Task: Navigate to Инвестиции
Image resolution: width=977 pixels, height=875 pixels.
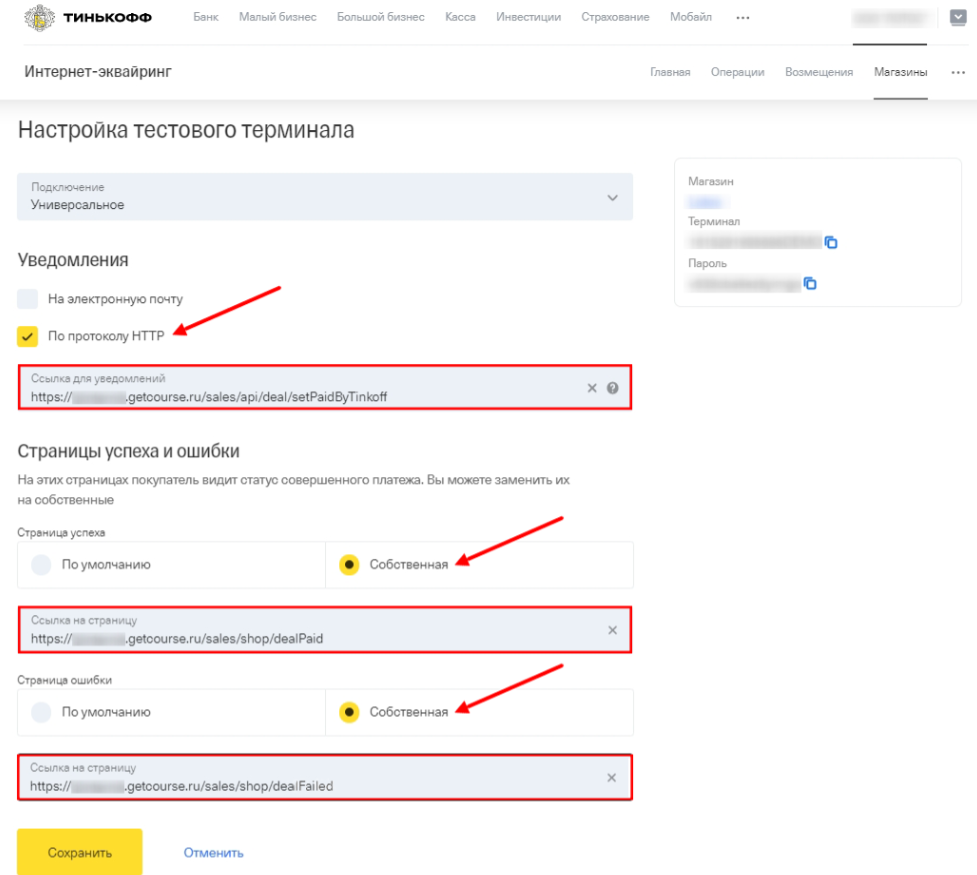Action: tap(528, 17)
